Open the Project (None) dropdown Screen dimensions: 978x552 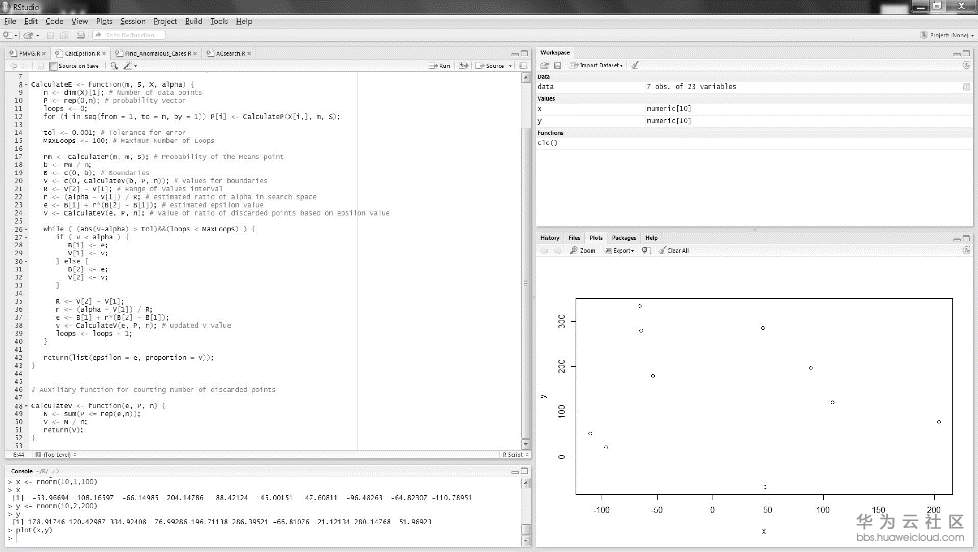947,35
